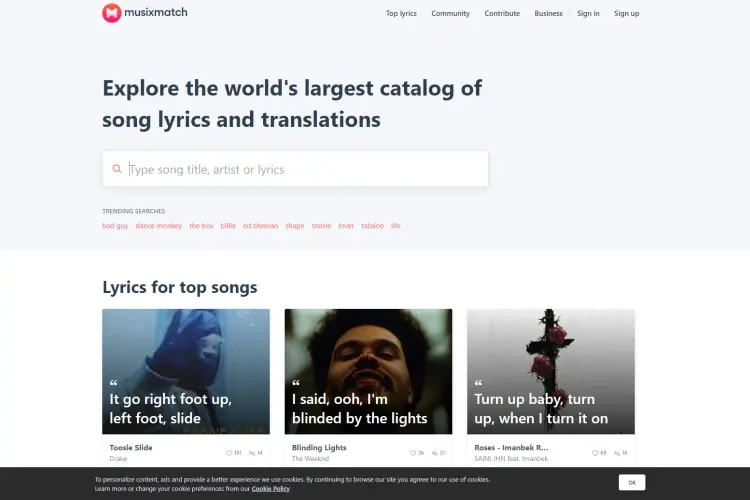Open the Contribute page
The image size is (750, 500).
click(x=502, y=13)
